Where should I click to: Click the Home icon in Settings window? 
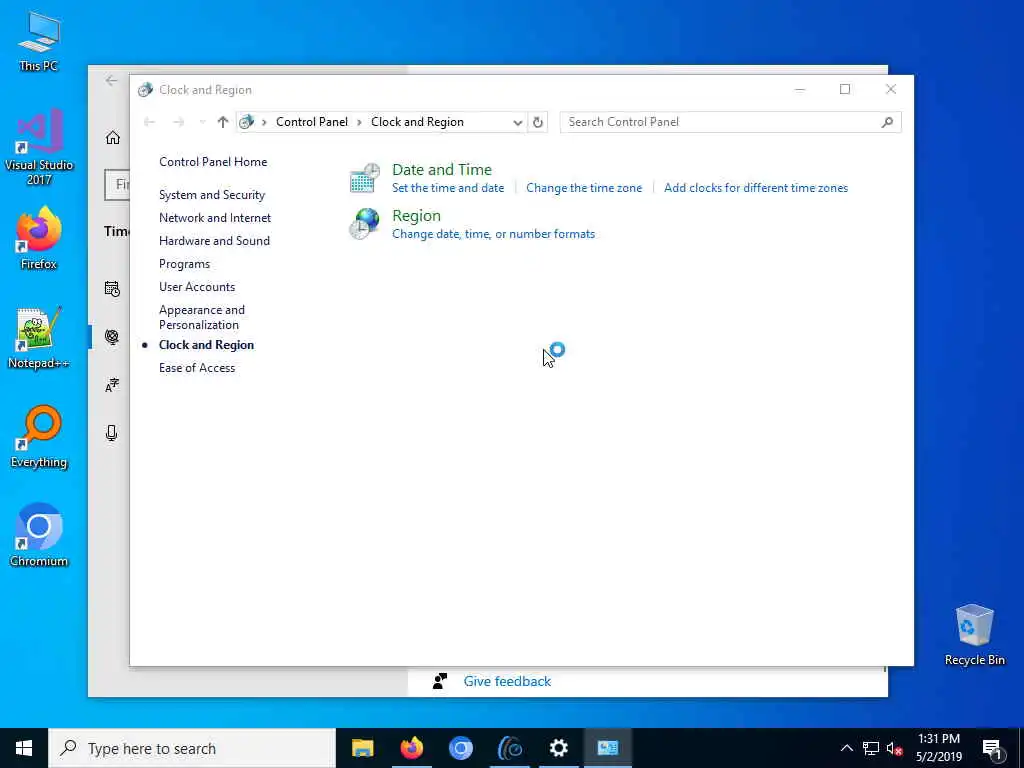[113, 138]
